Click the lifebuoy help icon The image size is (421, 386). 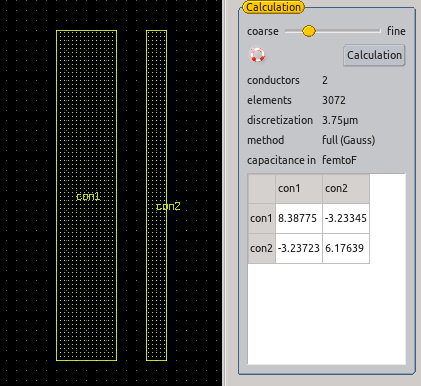(x=258, y=55)
